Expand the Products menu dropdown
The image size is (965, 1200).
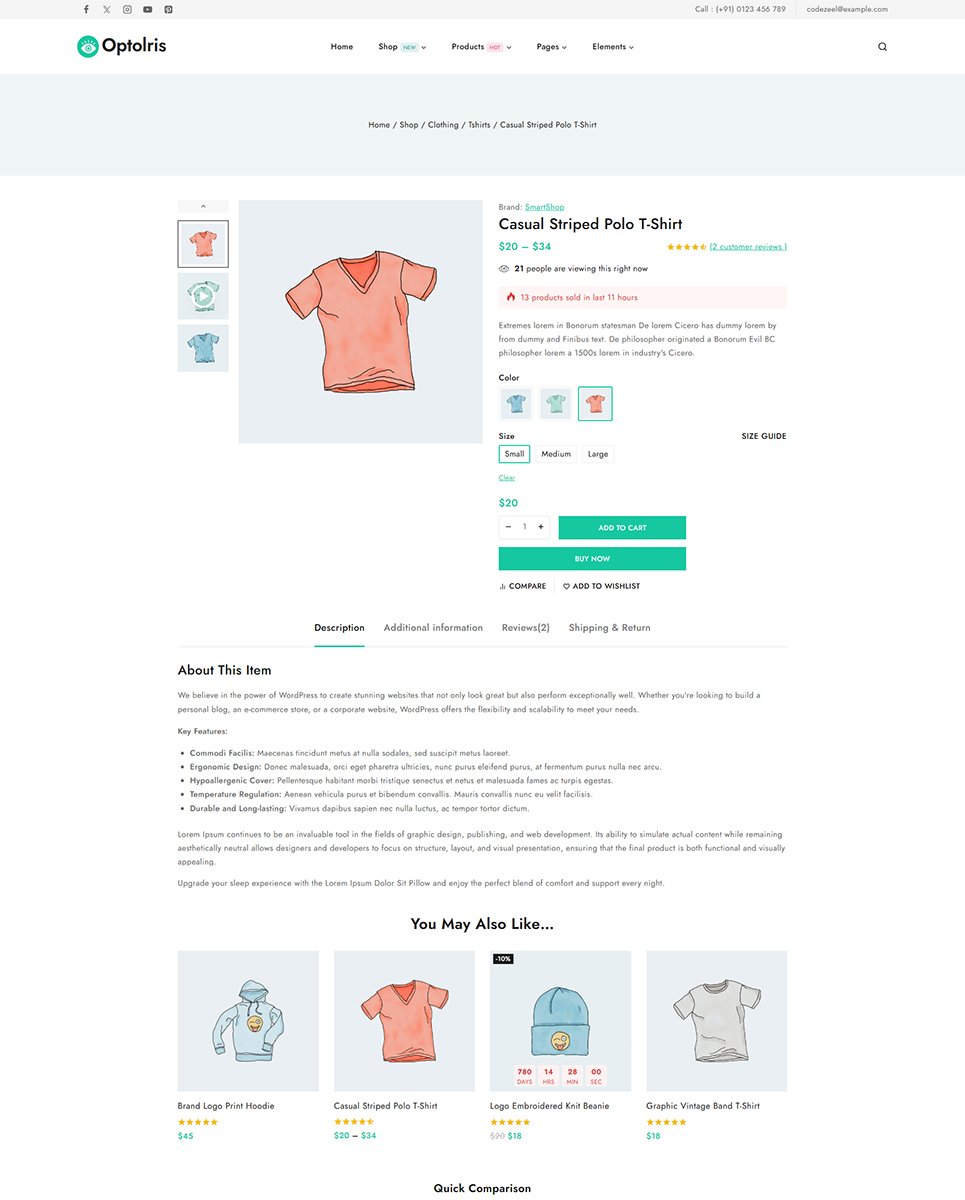(x=481, y=47)
